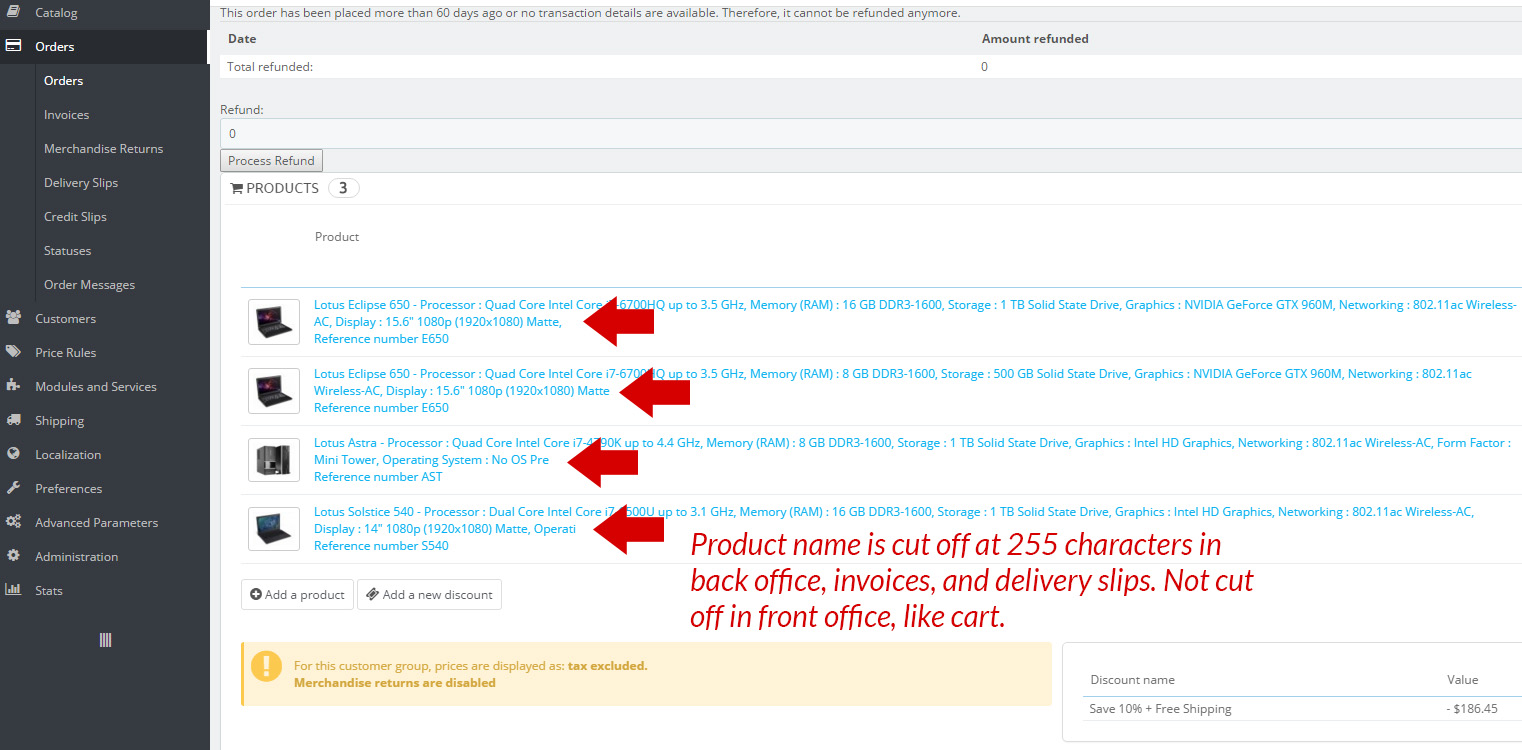Click the Orders credit-card icon in sidebar
The width and height of the screenshot is (1522, 750).
14,46
